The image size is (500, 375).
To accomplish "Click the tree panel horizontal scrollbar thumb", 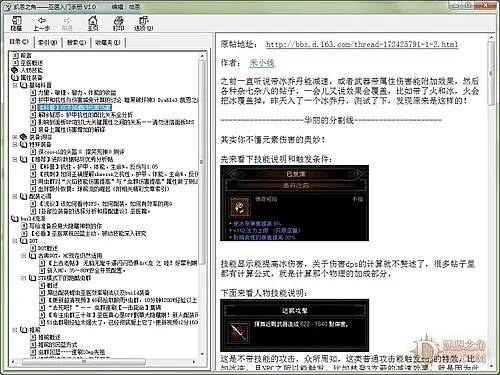I will (x=84, y=361).
